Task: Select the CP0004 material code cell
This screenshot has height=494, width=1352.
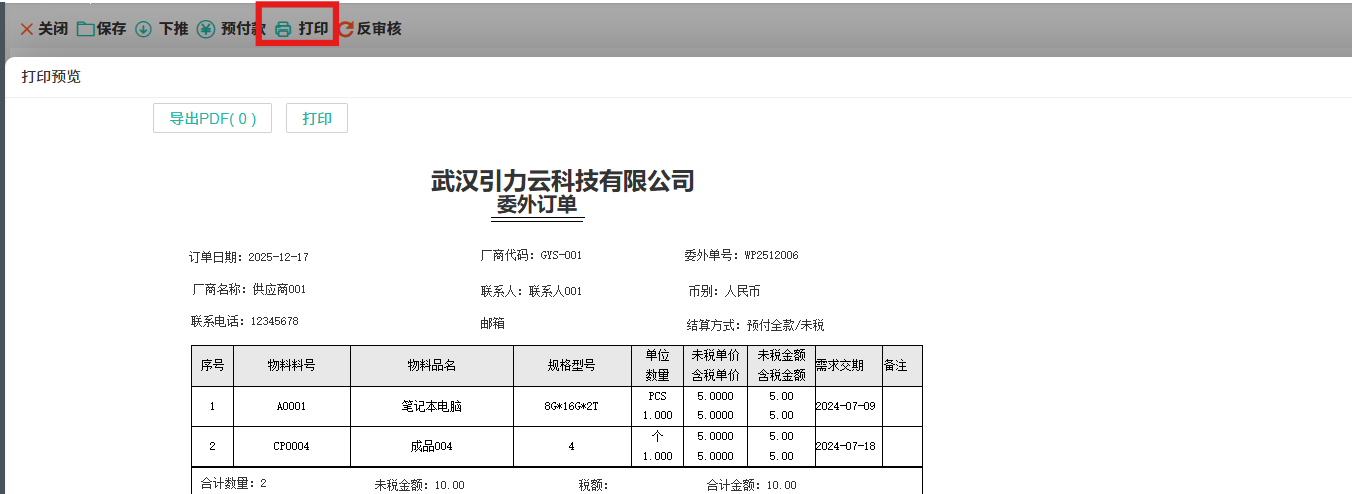Action: click(x=291, y=447)
